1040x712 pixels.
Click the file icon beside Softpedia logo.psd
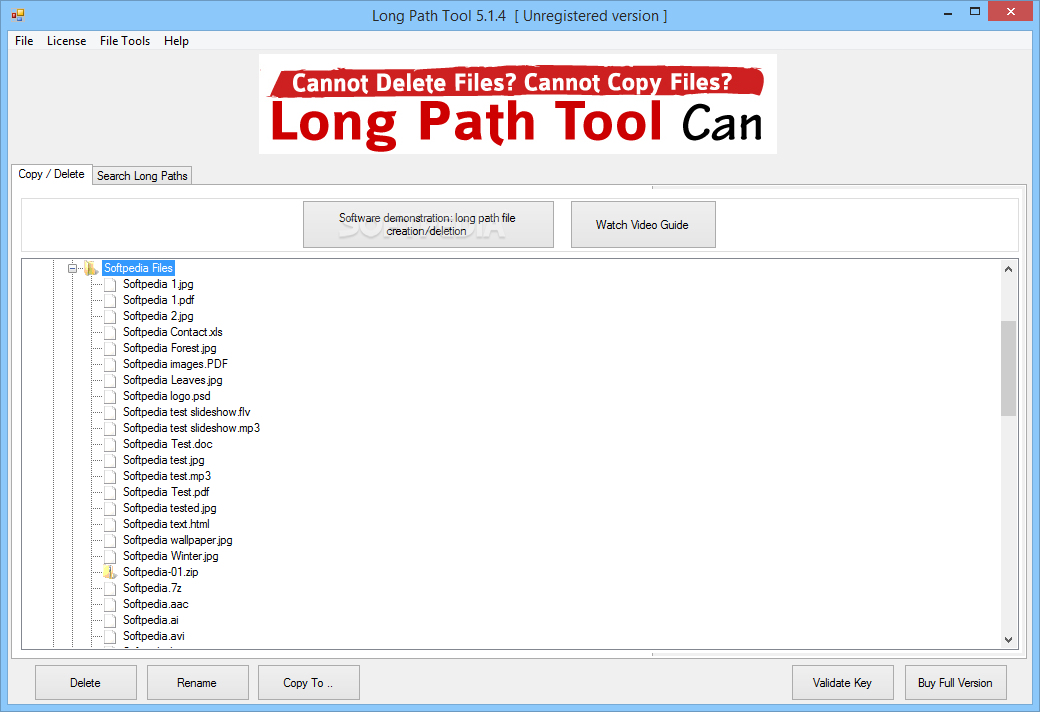(110, 396)
